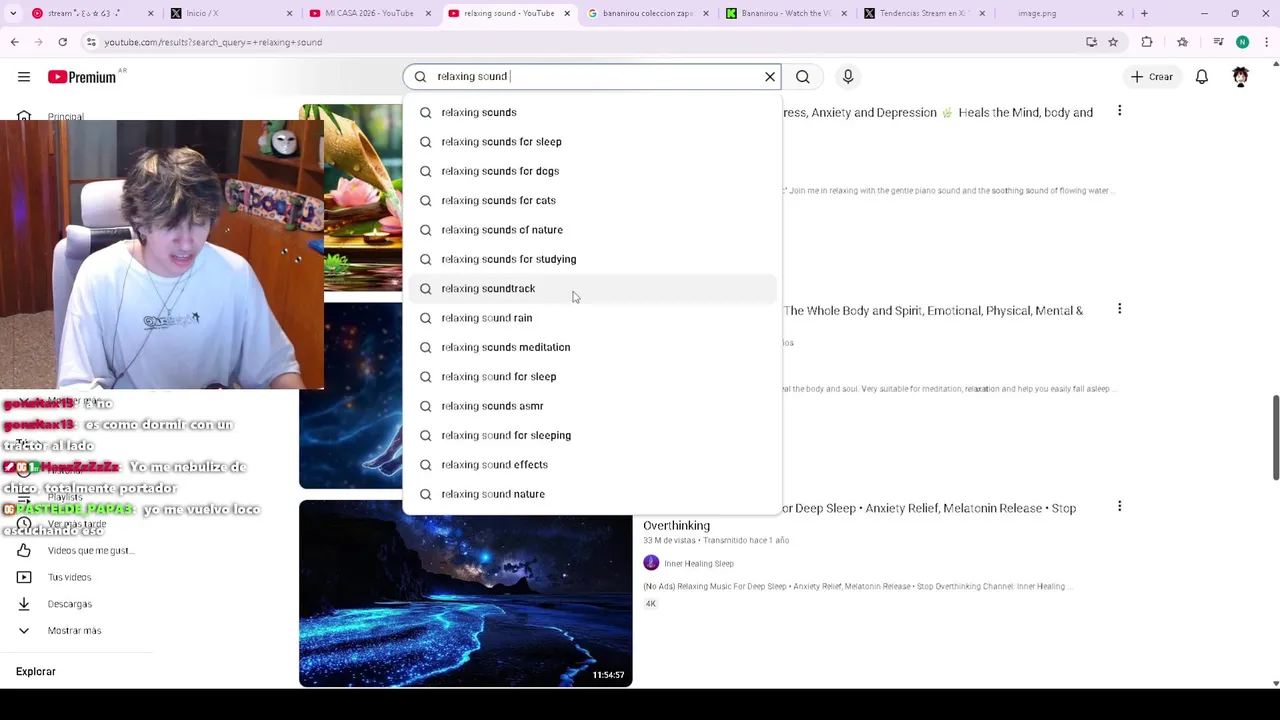
Task: Select suggestion "relaxing sounds of nature"
Action: point(592,230)
